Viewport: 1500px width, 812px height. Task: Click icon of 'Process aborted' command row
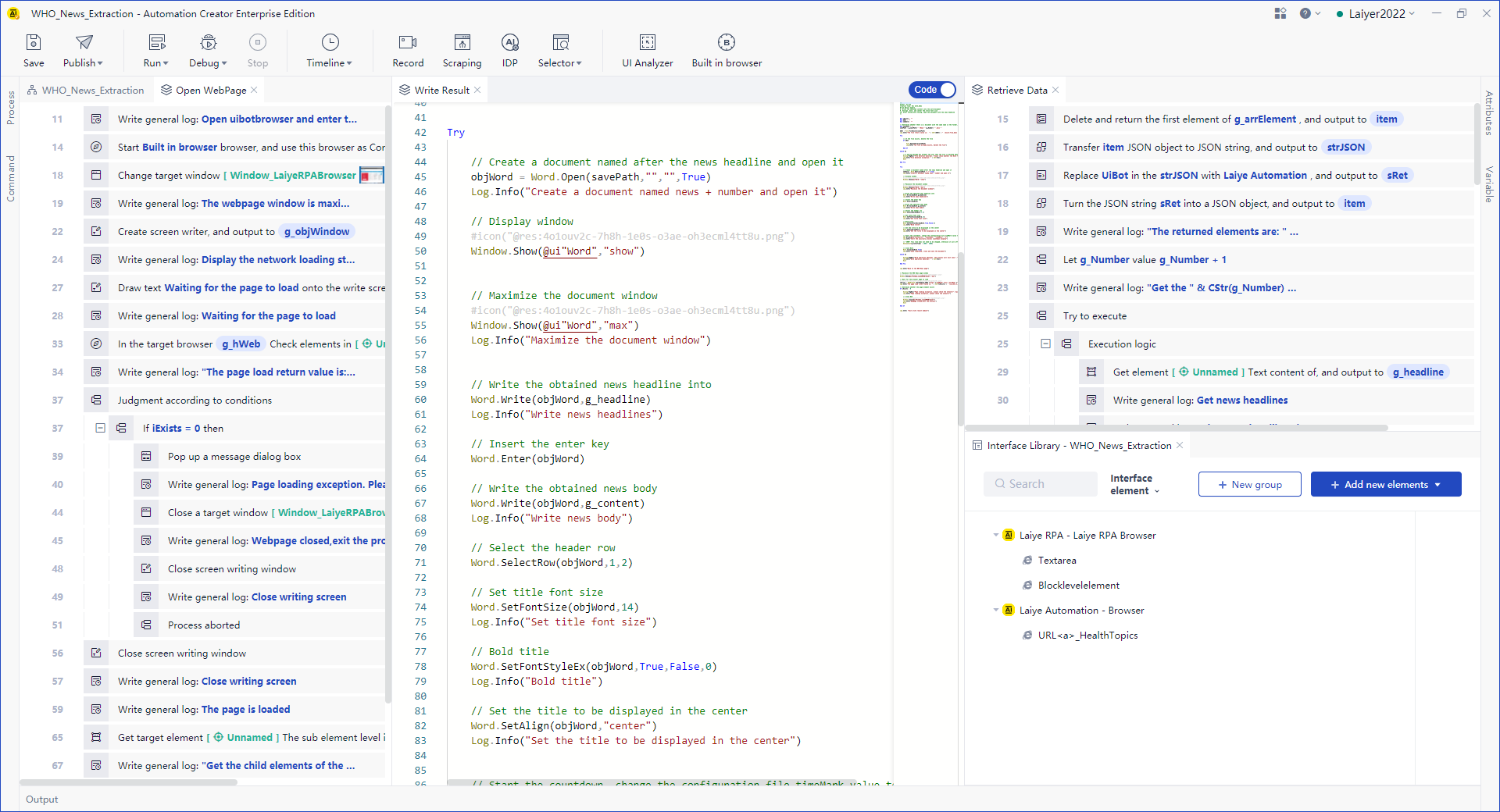click(146, 625)
